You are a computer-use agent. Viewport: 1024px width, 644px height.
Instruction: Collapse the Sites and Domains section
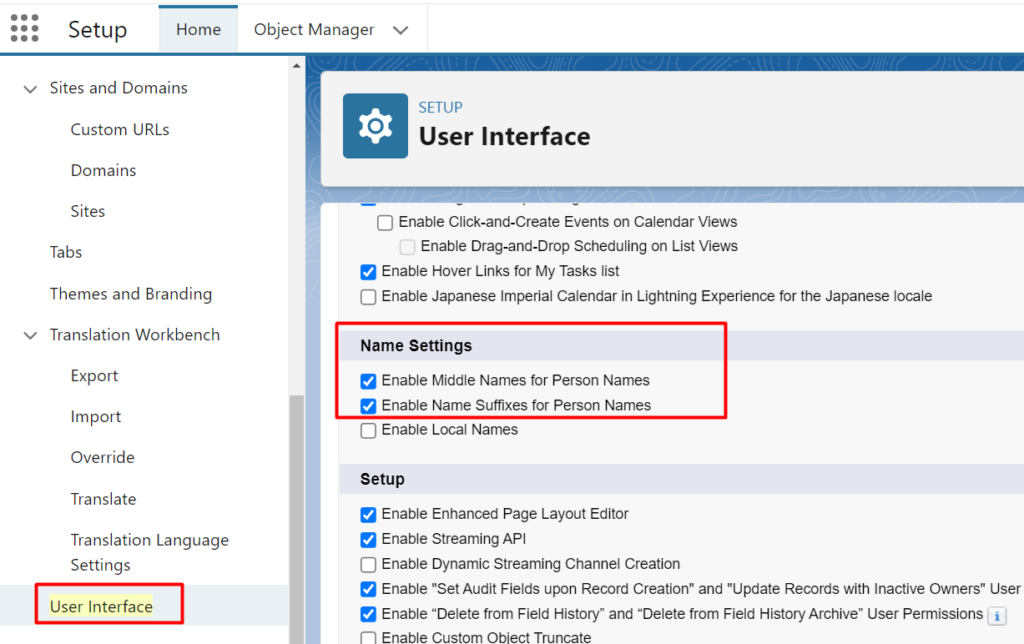30,89
